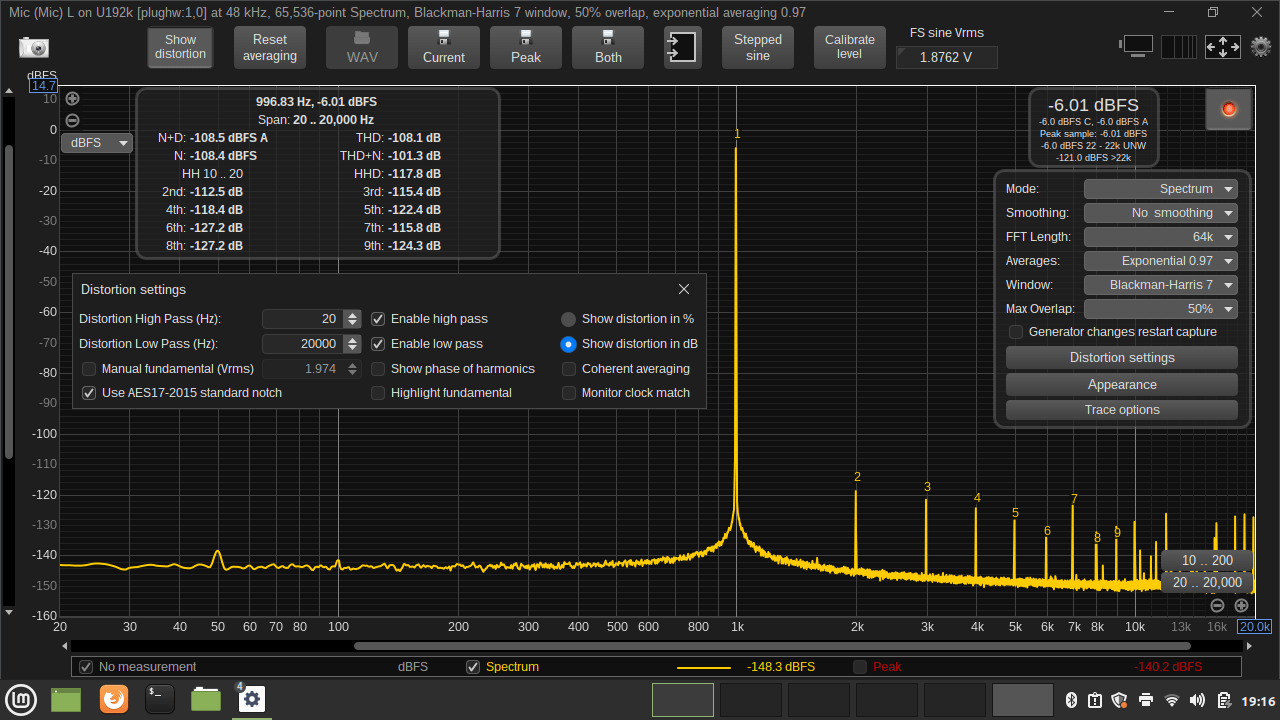Toggle scrollbars display icon

pos(1137,46)
